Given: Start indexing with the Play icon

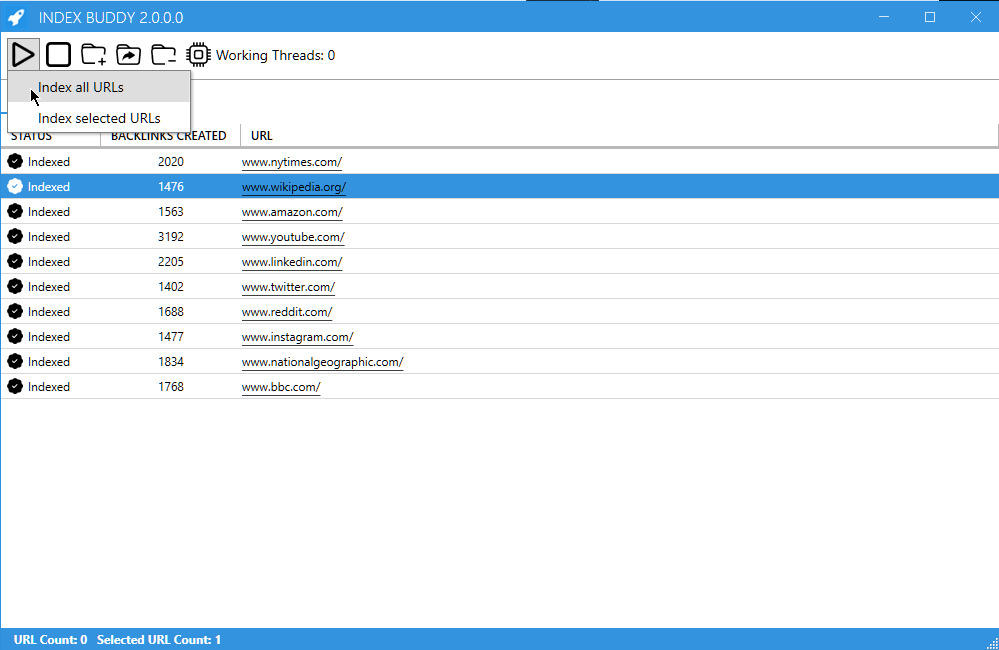Looking at the screenshot, I should [23, 54].
